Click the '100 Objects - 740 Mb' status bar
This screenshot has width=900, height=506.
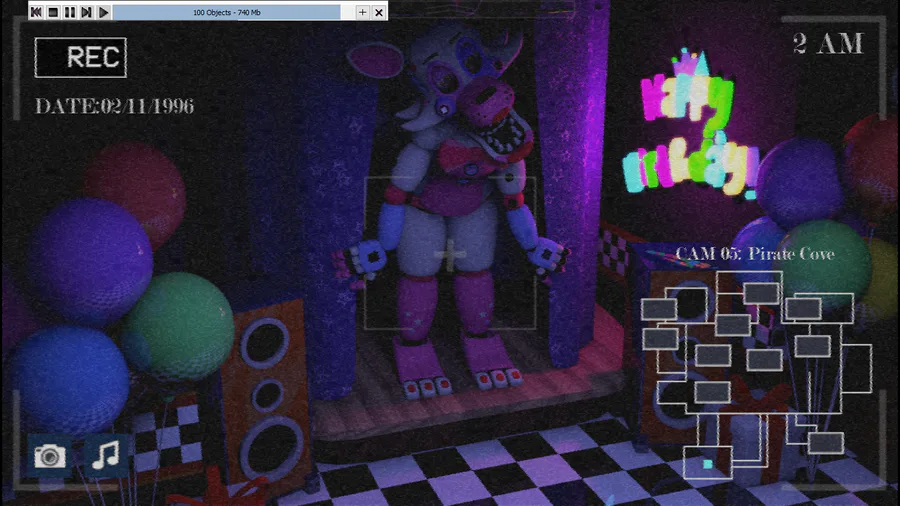click(227, 12)
